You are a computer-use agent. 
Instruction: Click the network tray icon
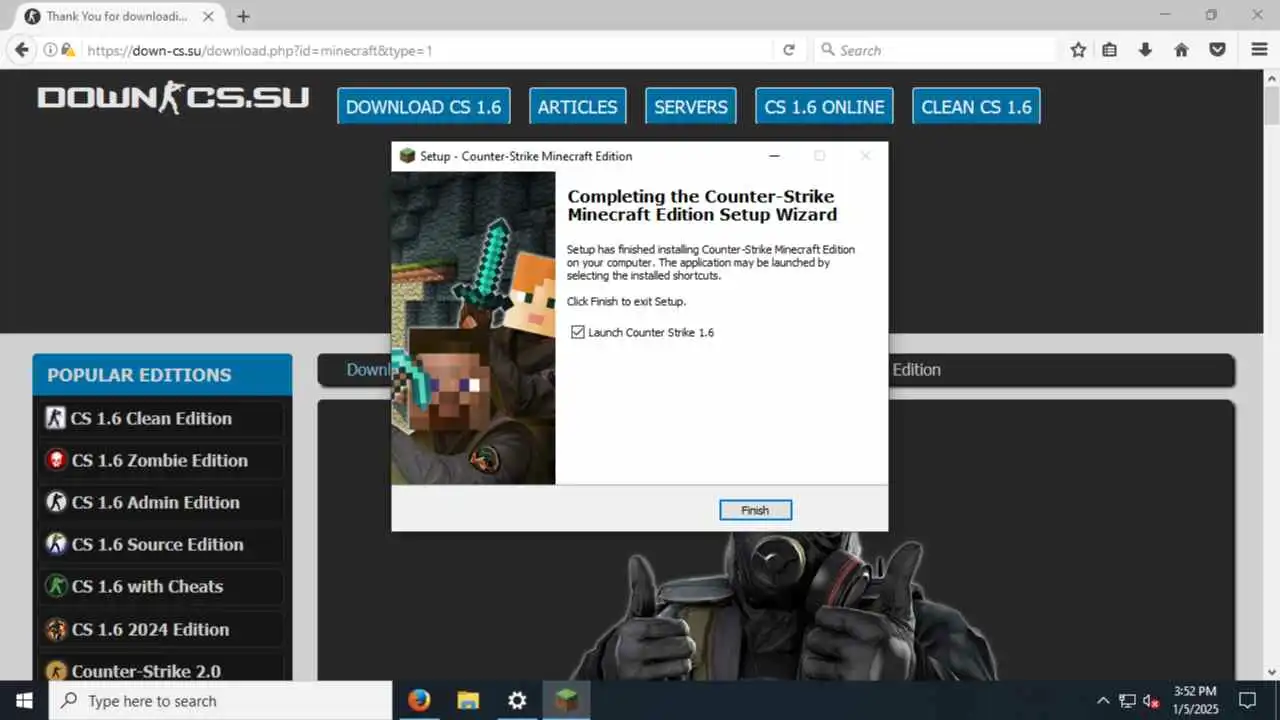(1127, 701)
